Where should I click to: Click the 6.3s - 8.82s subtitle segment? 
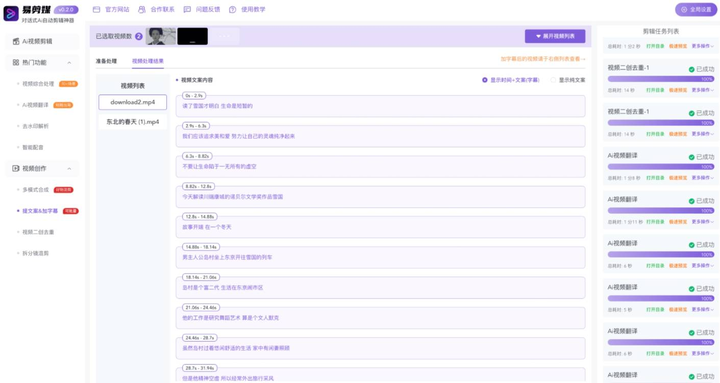click(381, 166)
